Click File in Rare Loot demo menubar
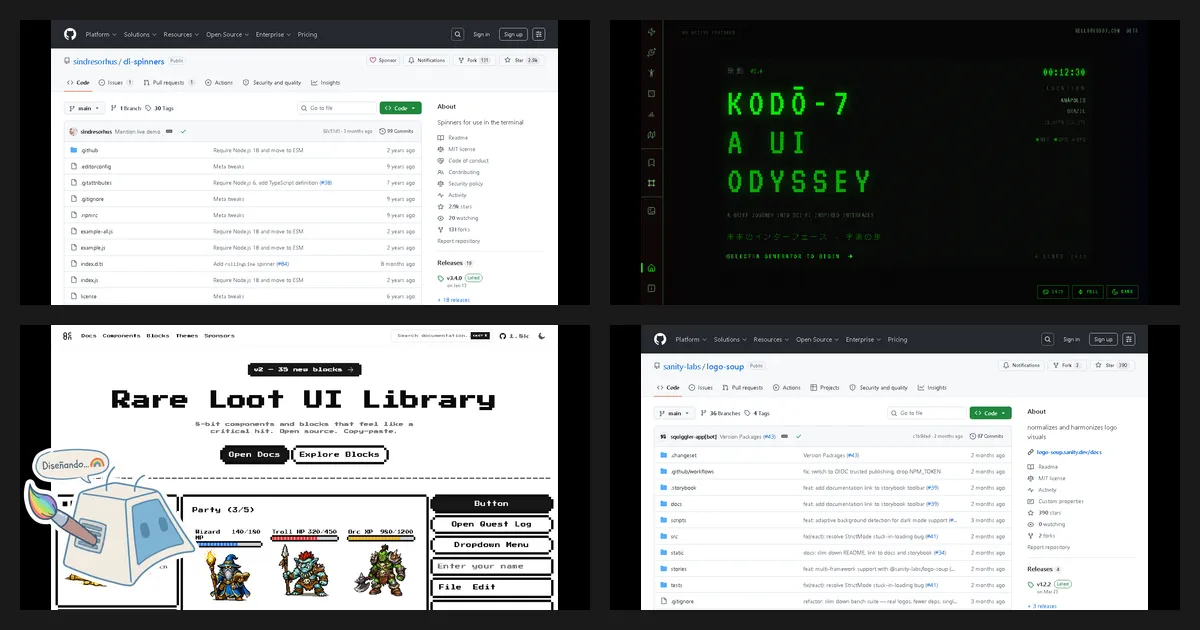The height and width of the screenshot is (630, 1200). tap(450, 587)
